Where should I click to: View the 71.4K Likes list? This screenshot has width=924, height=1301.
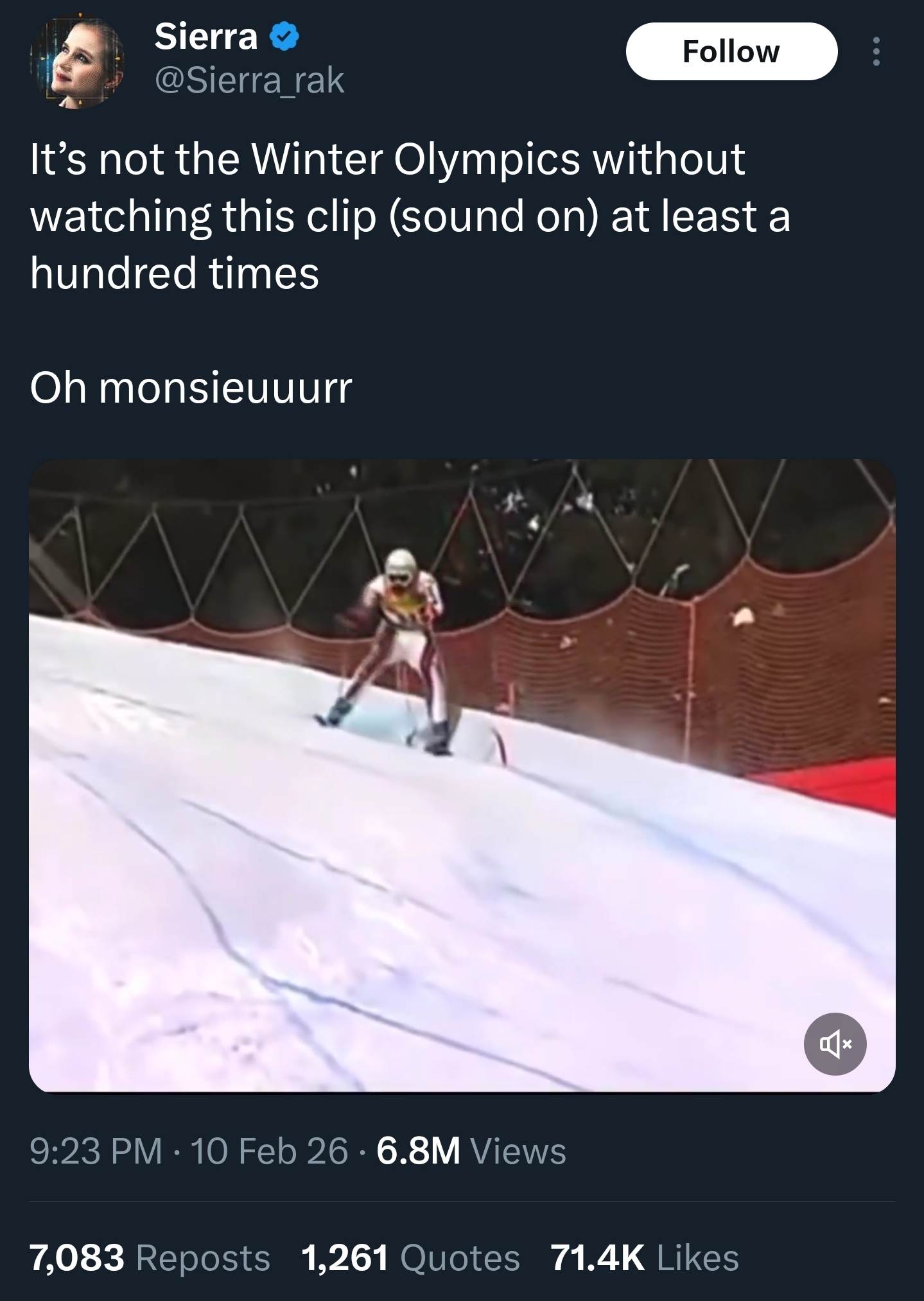645,1257
